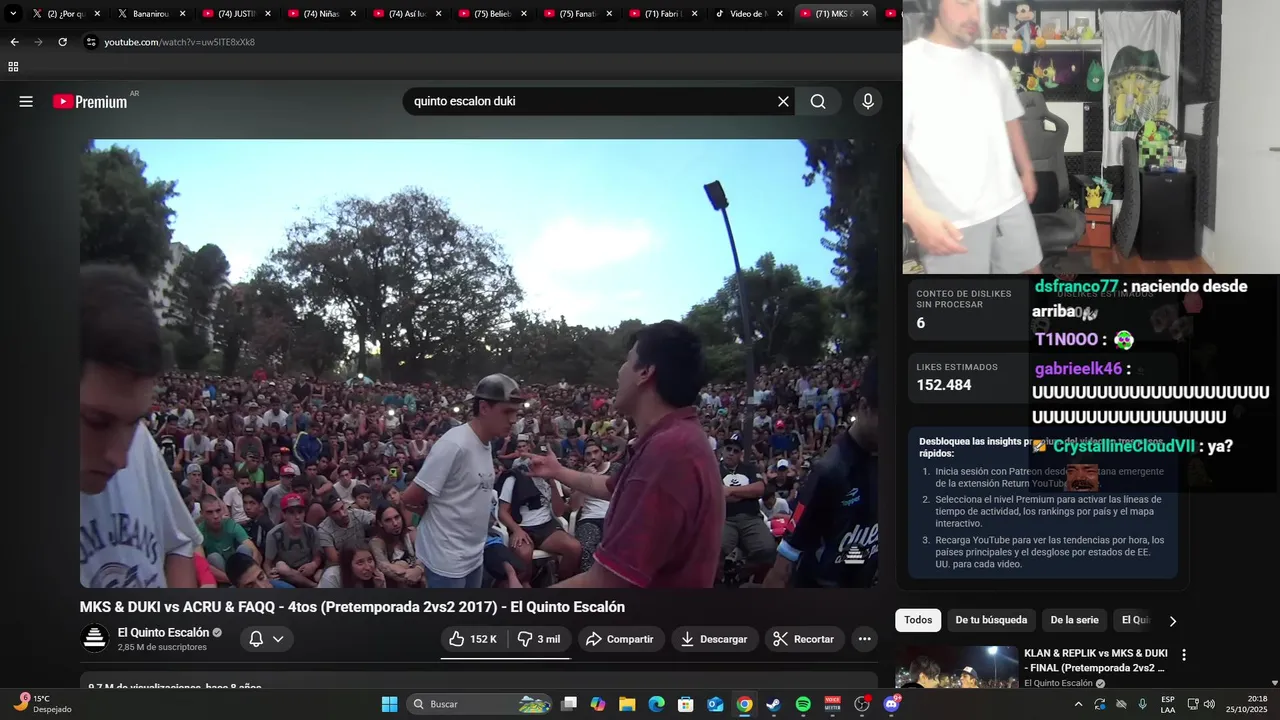Open Voicemeeter from the taskbar
This screenshot has width=1280, height=720.
832,704
